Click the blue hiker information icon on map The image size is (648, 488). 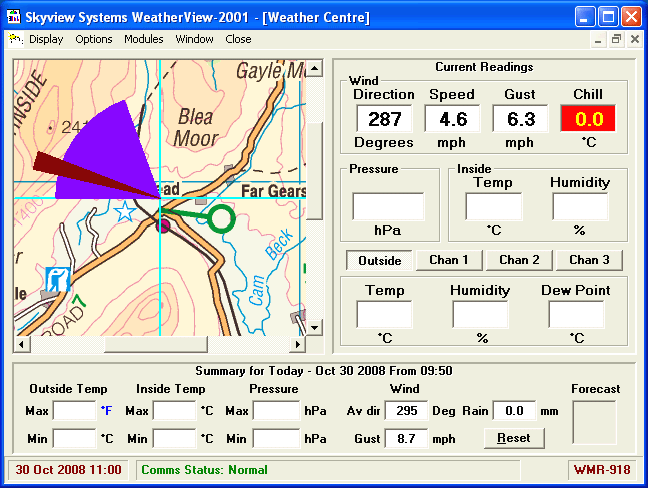pos(57,279)
